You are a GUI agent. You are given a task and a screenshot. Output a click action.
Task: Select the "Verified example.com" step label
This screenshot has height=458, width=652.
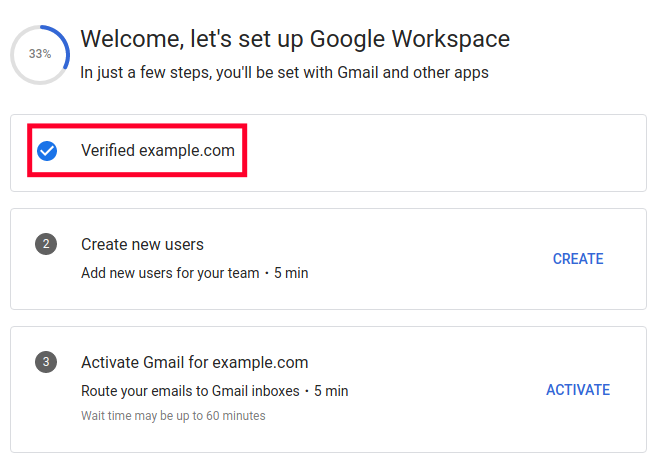(157, 151)
